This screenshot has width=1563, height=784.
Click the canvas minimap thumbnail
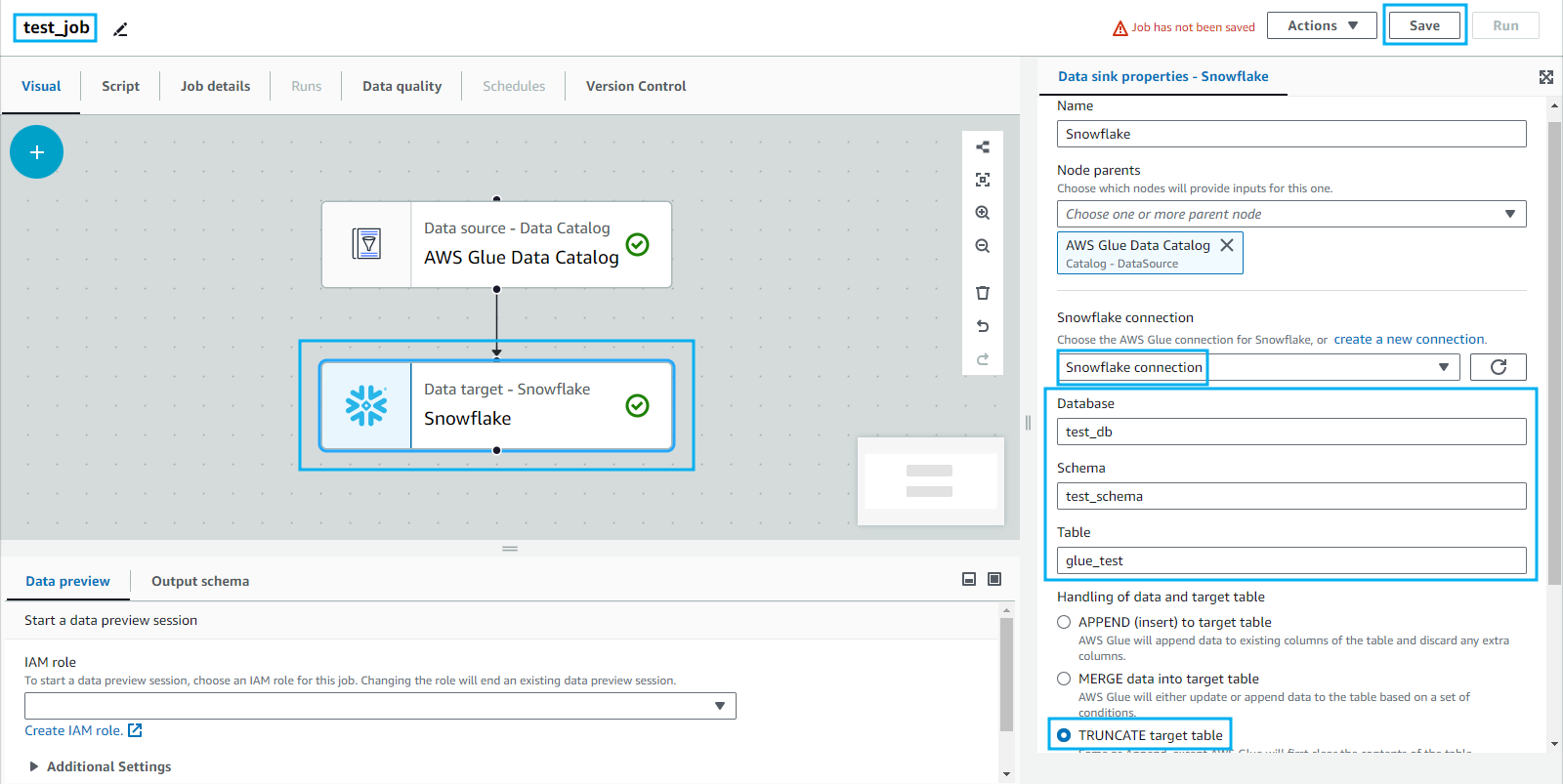click(x=931, y=481)
